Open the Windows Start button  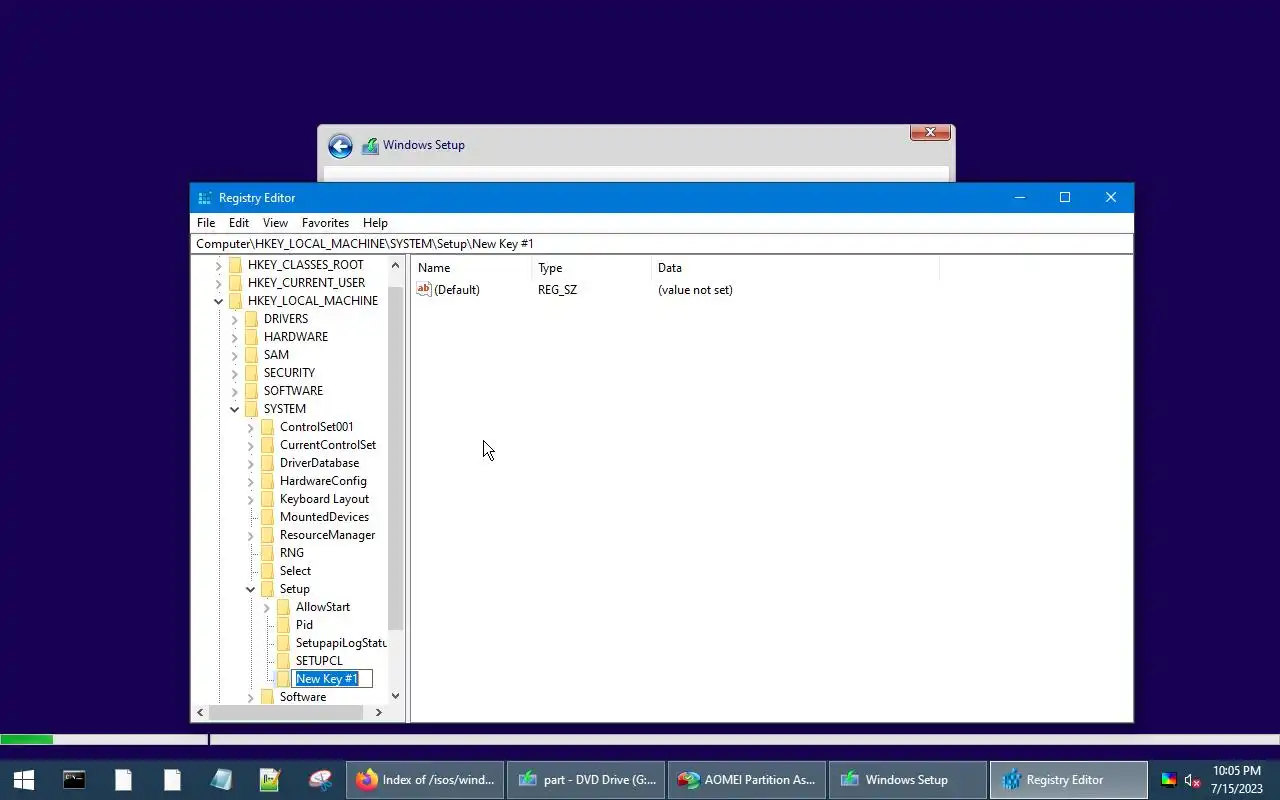click(x=24, y=780)
